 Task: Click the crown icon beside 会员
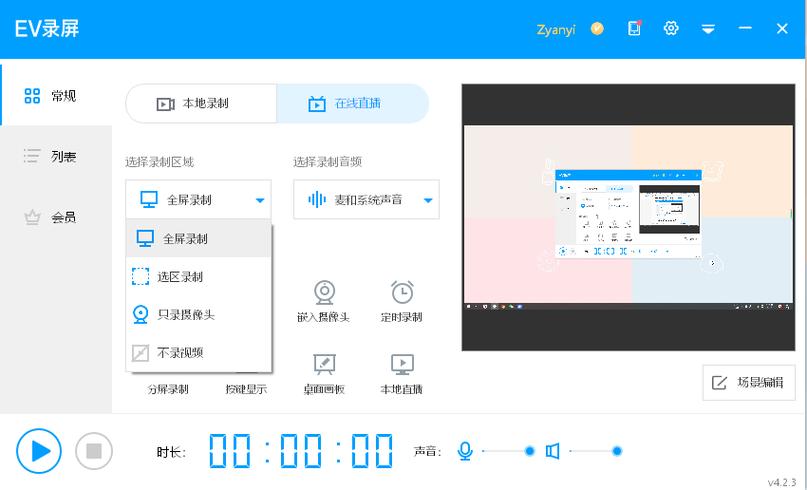tap(32, 217)
